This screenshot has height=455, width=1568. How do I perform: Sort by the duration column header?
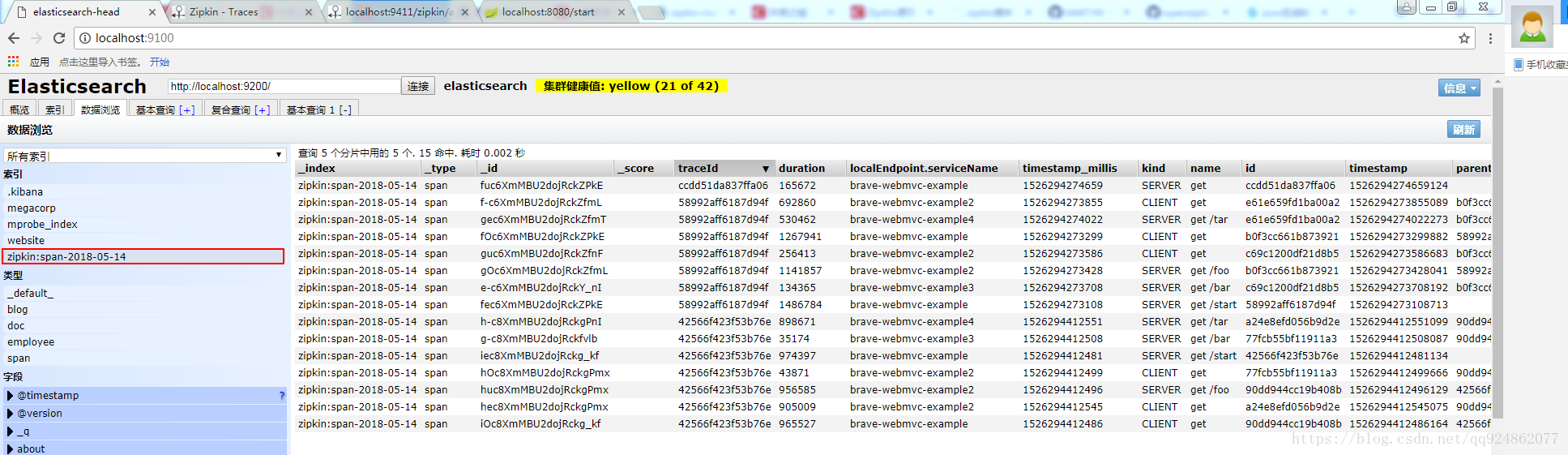810,168
